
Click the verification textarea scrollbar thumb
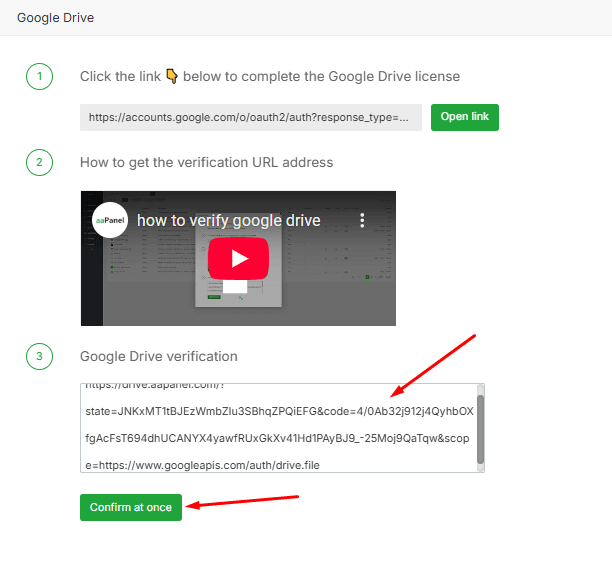click(x=480, y=428)
